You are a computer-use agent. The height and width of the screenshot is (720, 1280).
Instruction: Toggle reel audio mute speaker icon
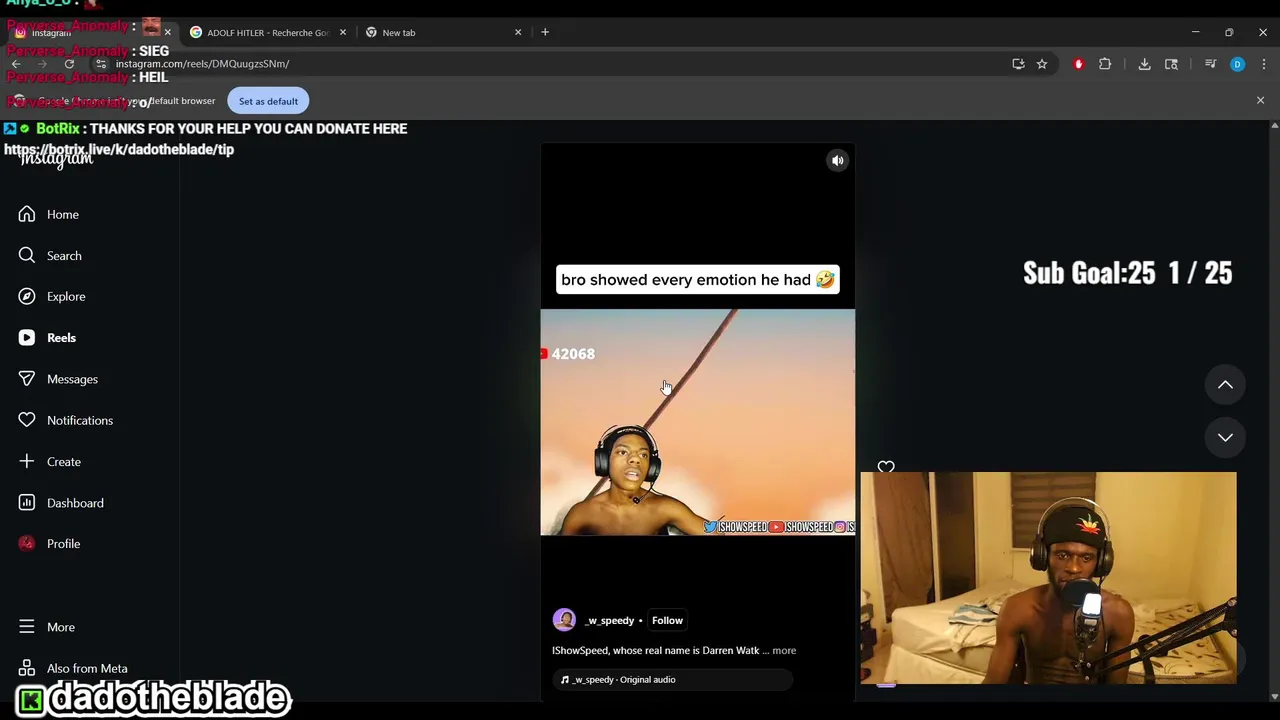pyautogui.click(x=838, y=160)
